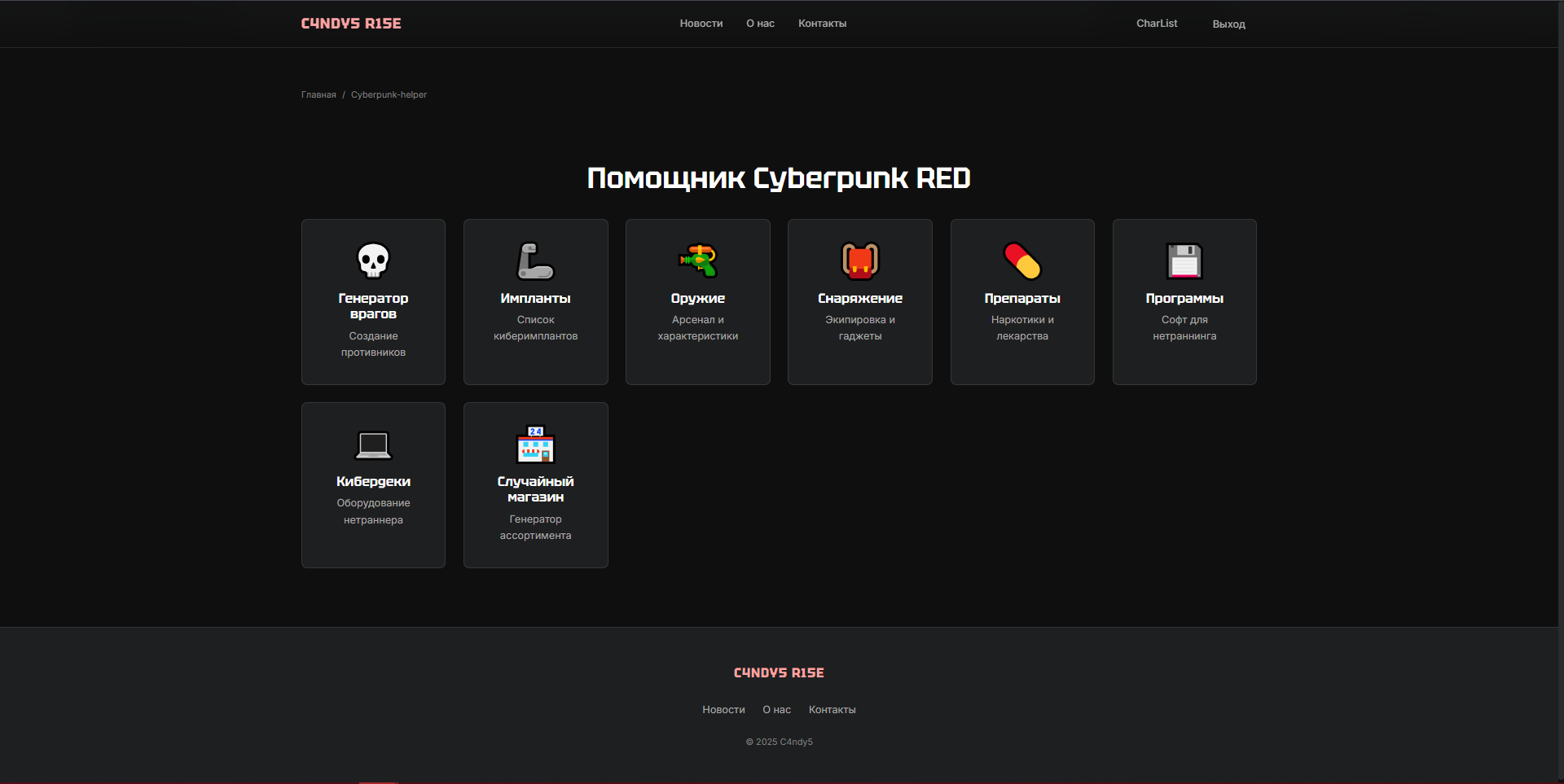The image size is (1564, 784).
Task: Go to Главная breadcrumb link
Action: click(319, 94)
